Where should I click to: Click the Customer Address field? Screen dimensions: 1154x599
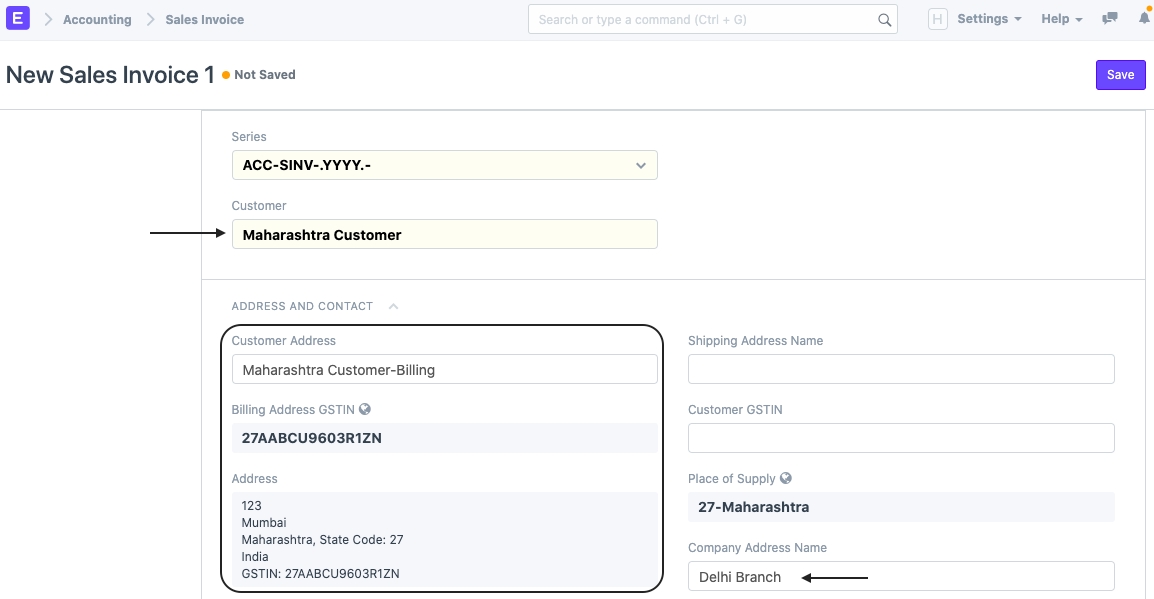pos(444,369)
